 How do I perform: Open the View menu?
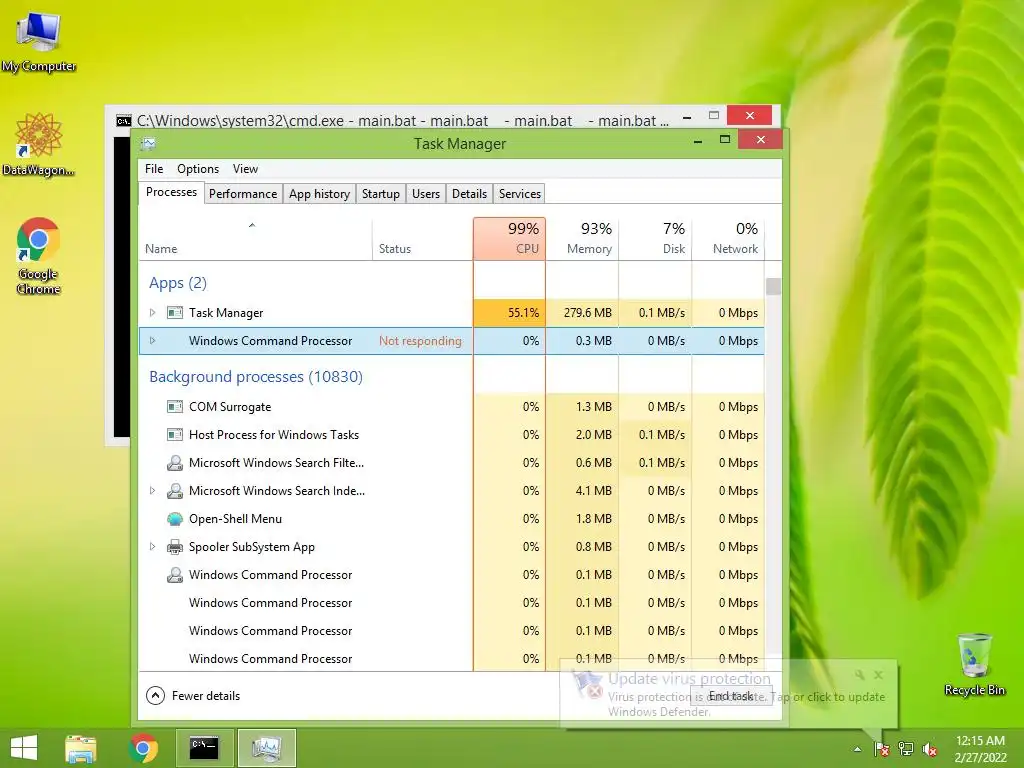tap(246, 169)
